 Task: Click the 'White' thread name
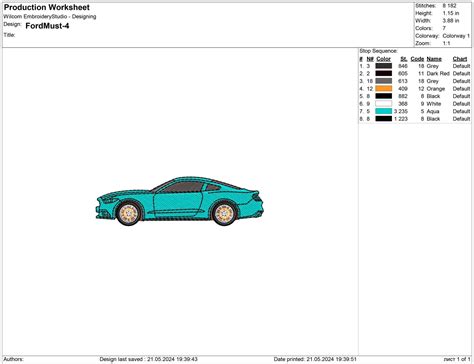(x=434, y=104)
